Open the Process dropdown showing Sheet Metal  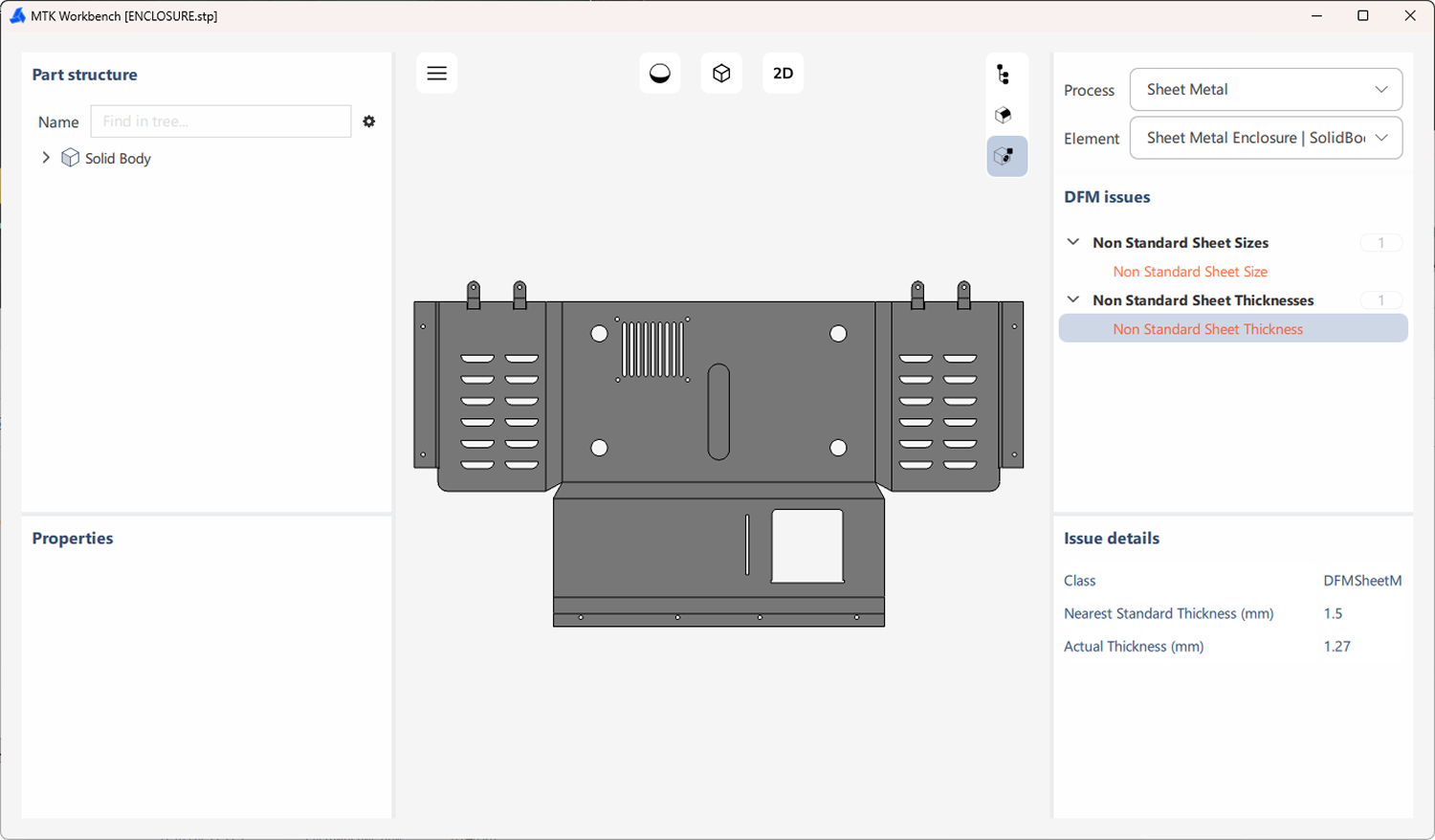[x=1266, y=89]
